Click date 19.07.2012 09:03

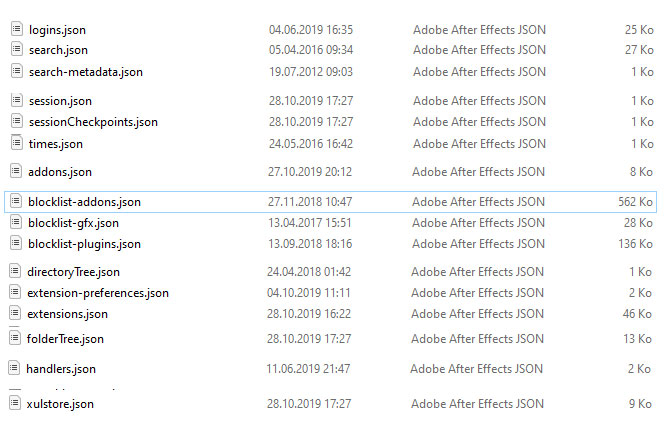311,72
